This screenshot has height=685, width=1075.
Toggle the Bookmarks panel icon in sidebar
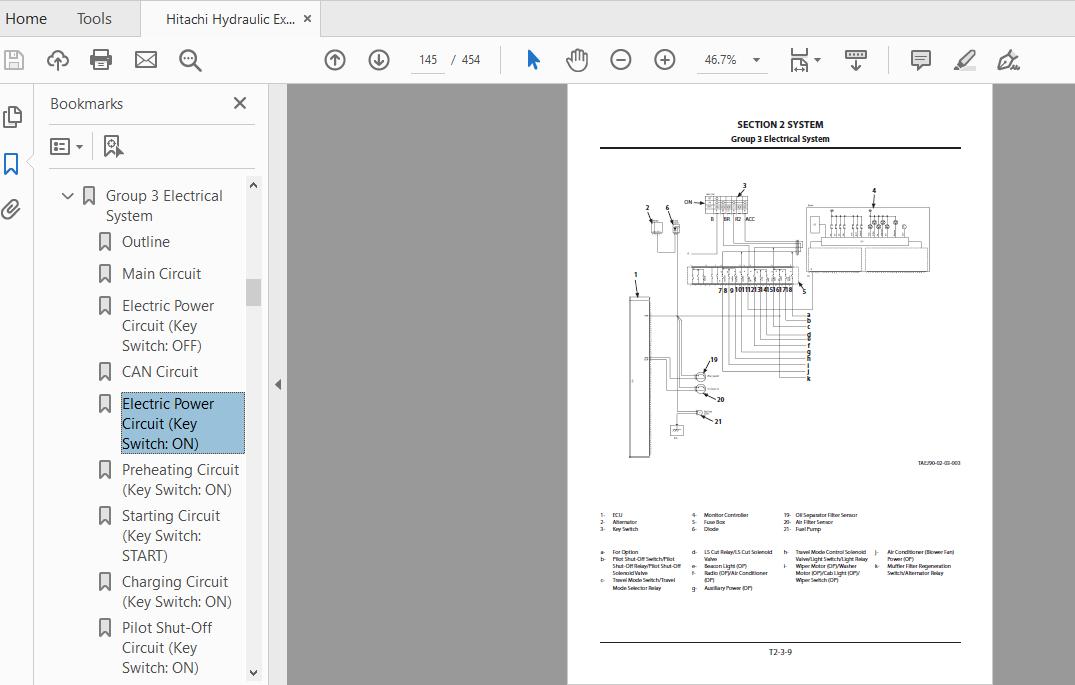[x=12, y=164]
